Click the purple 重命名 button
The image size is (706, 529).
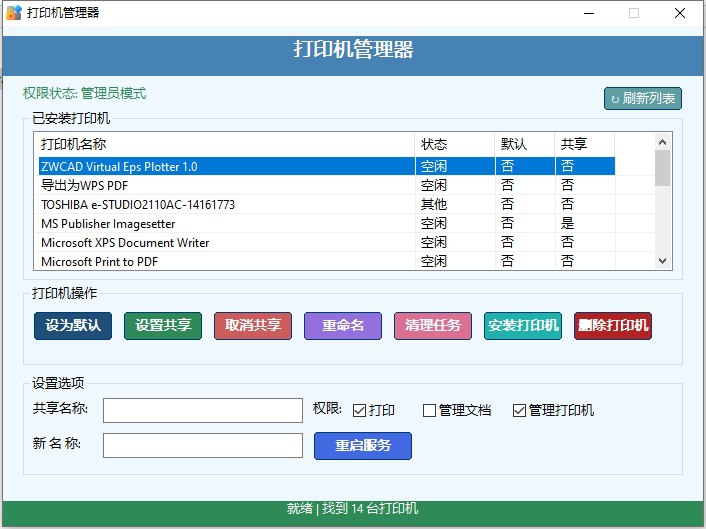343,326
